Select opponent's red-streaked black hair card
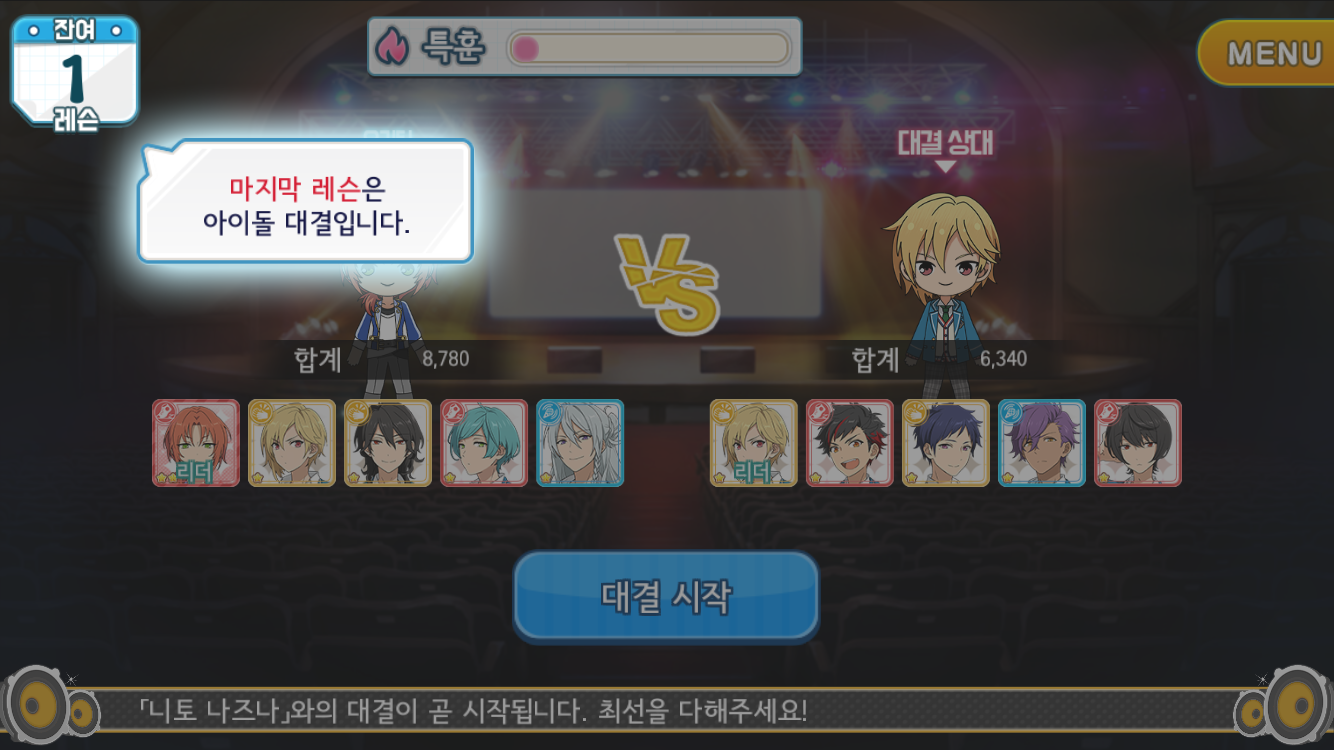The width and height of the screenshot is (1334, 750). pyautogui.click(x=850, y=443)
